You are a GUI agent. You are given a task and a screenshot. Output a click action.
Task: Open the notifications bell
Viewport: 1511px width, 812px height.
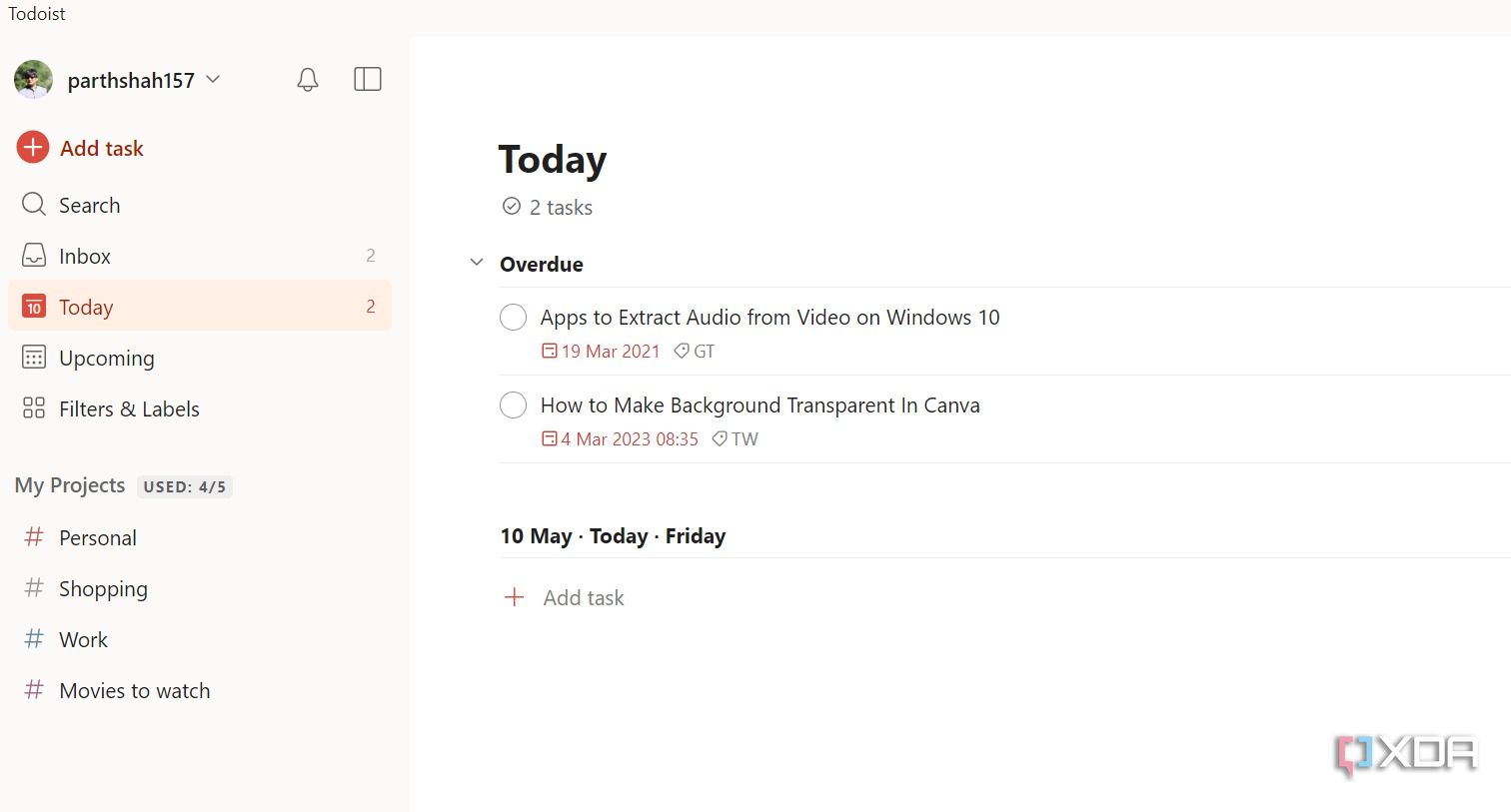308,80
